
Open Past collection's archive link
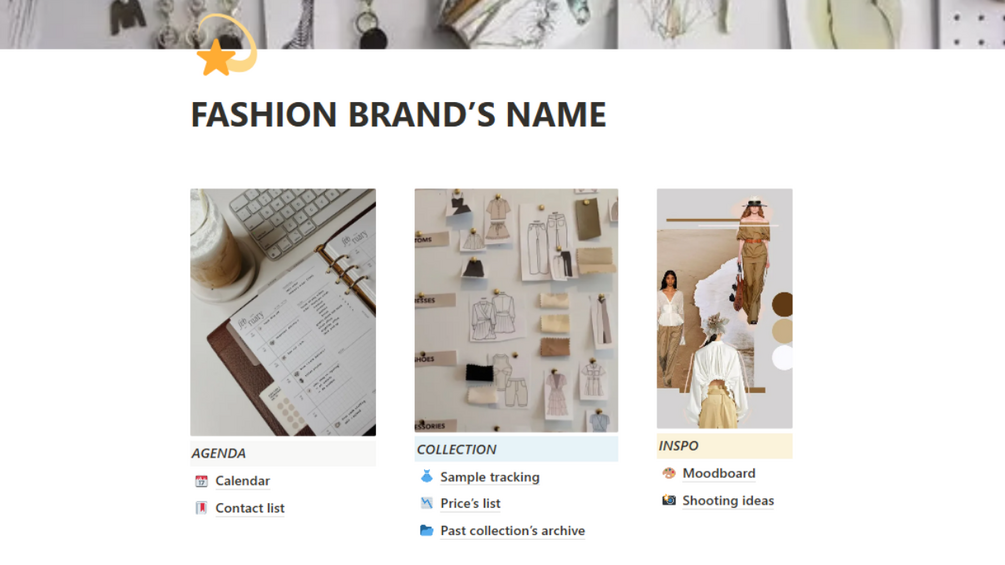[513, 530]
